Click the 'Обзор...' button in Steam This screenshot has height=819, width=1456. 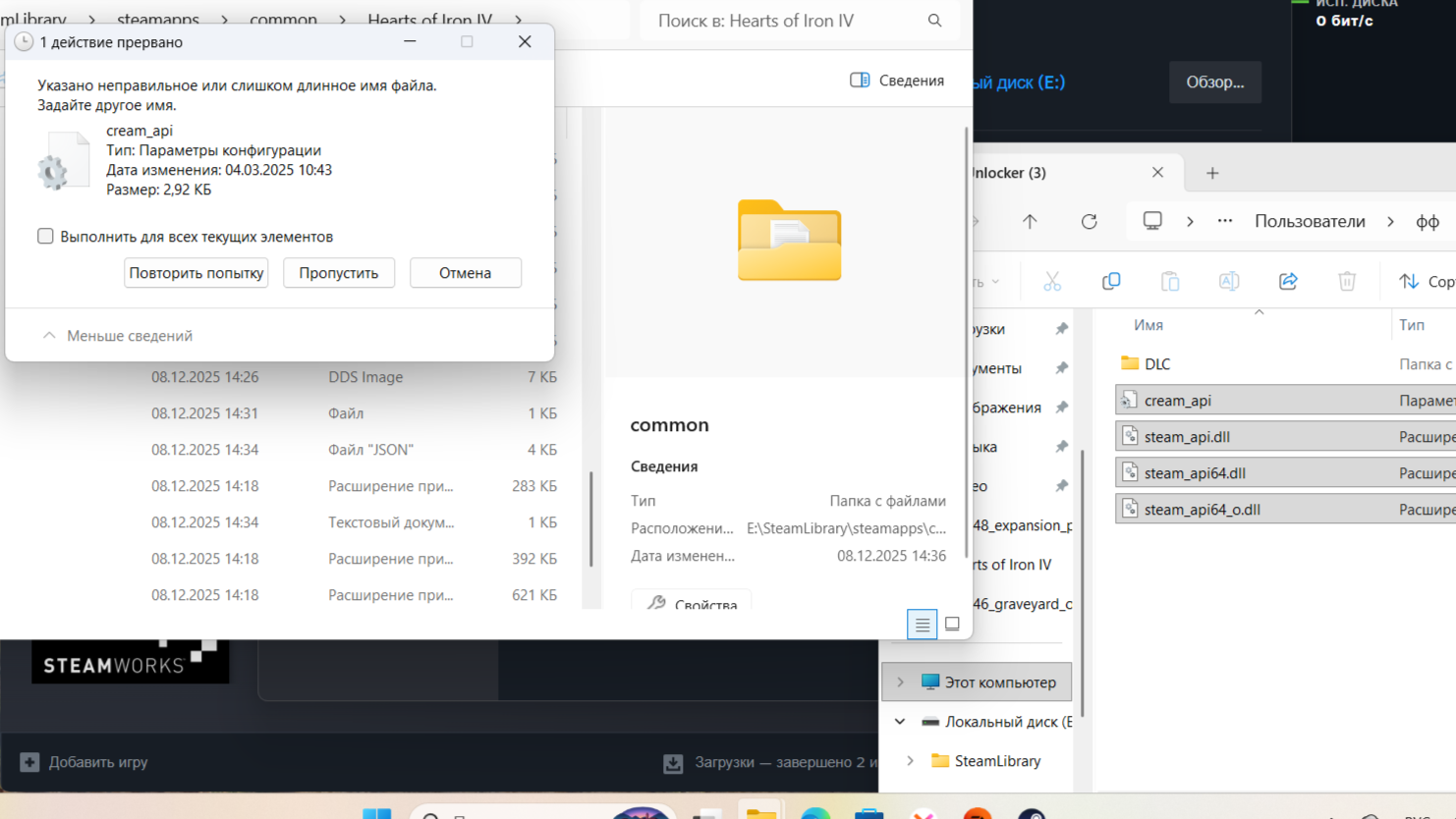1215,82
